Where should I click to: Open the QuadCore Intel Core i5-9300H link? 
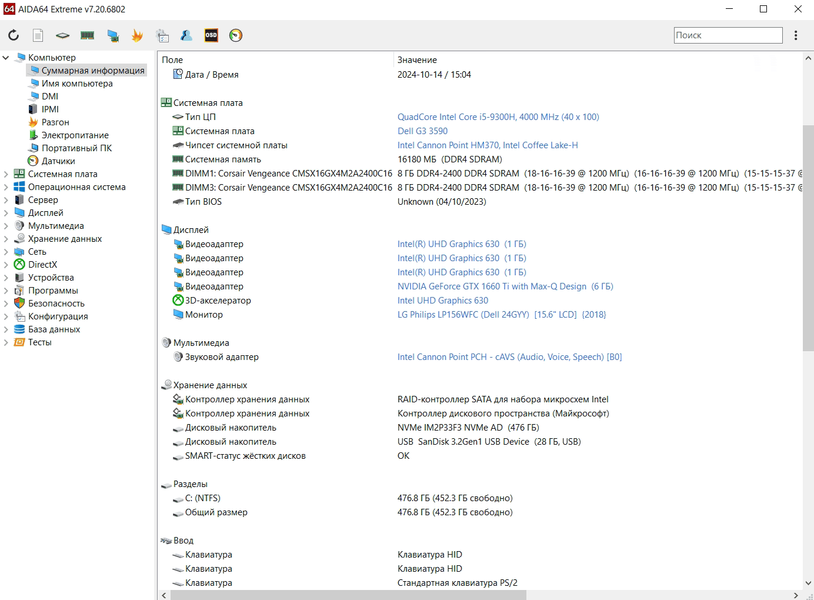(498, 117)
